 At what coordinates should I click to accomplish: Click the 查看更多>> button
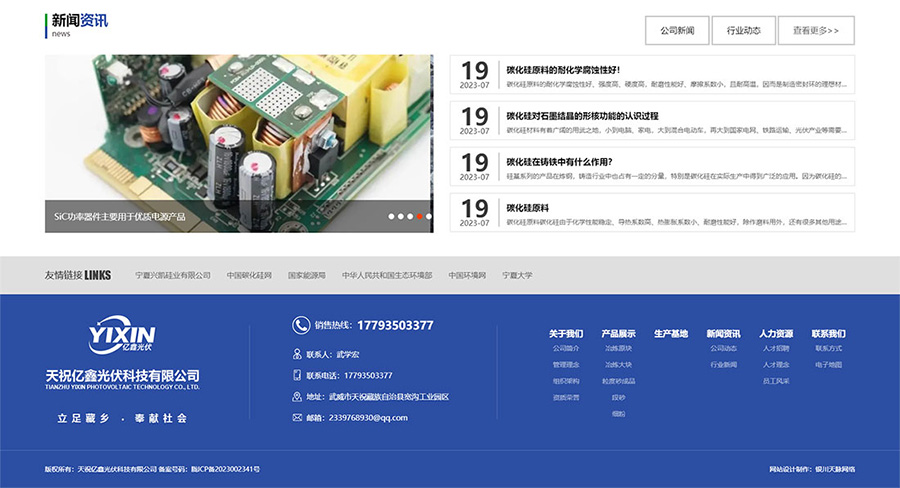816,31
